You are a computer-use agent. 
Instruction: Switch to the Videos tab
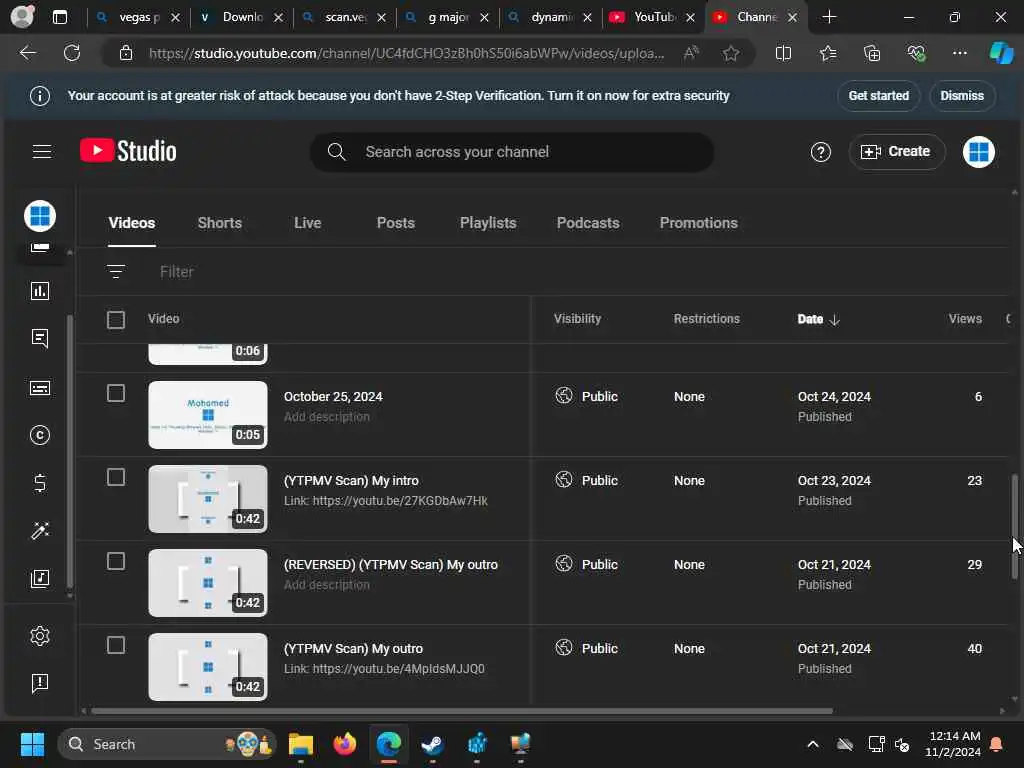(x=132, y=223)
